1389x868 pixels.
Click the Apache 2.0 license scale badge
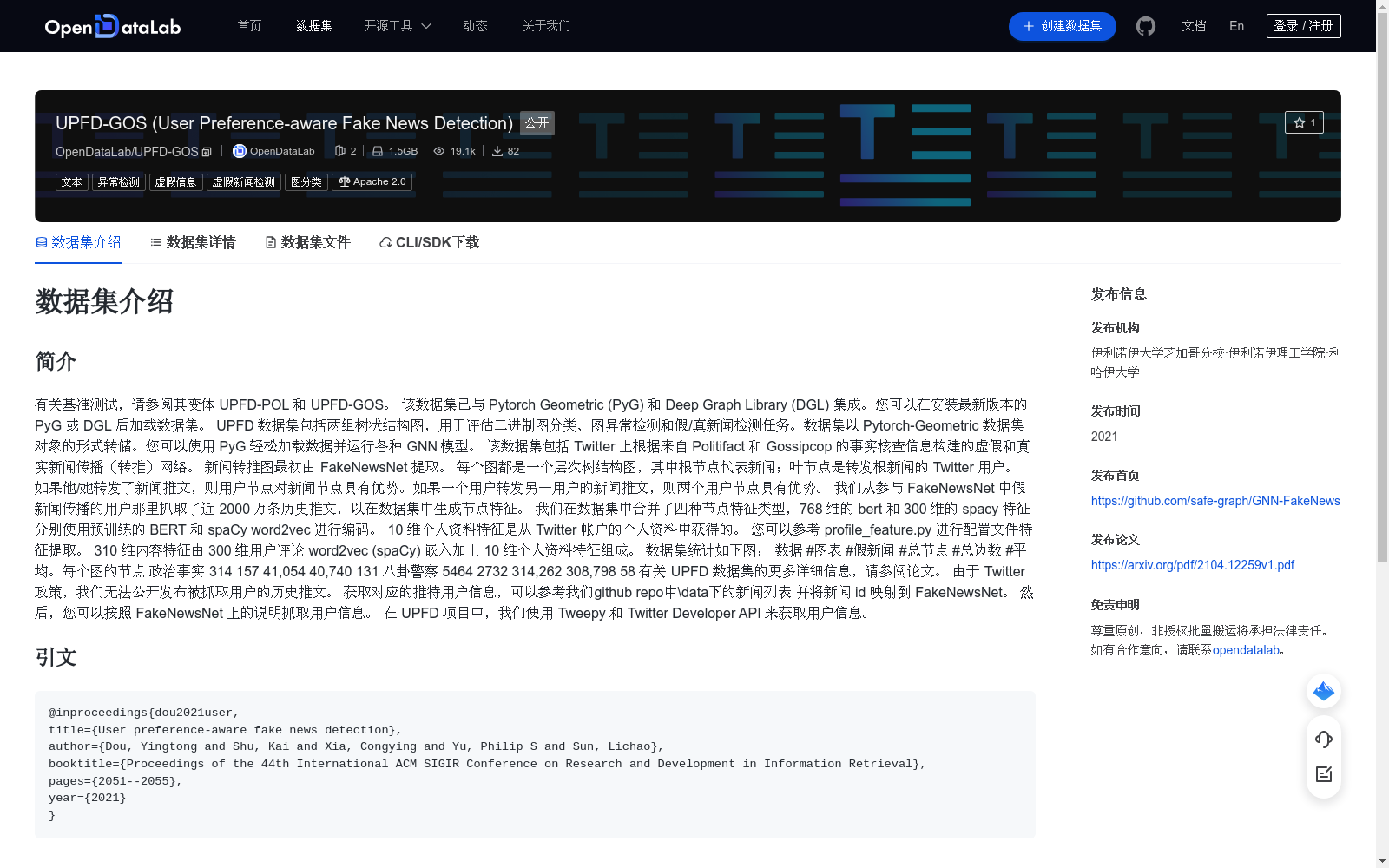coord(372,181)
